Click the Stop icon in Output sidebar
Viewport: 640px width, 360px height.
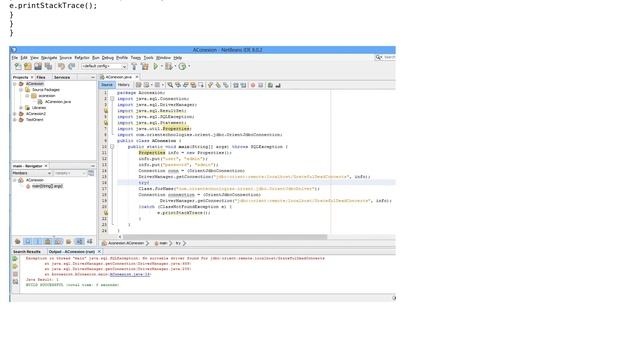pos(15,274)
